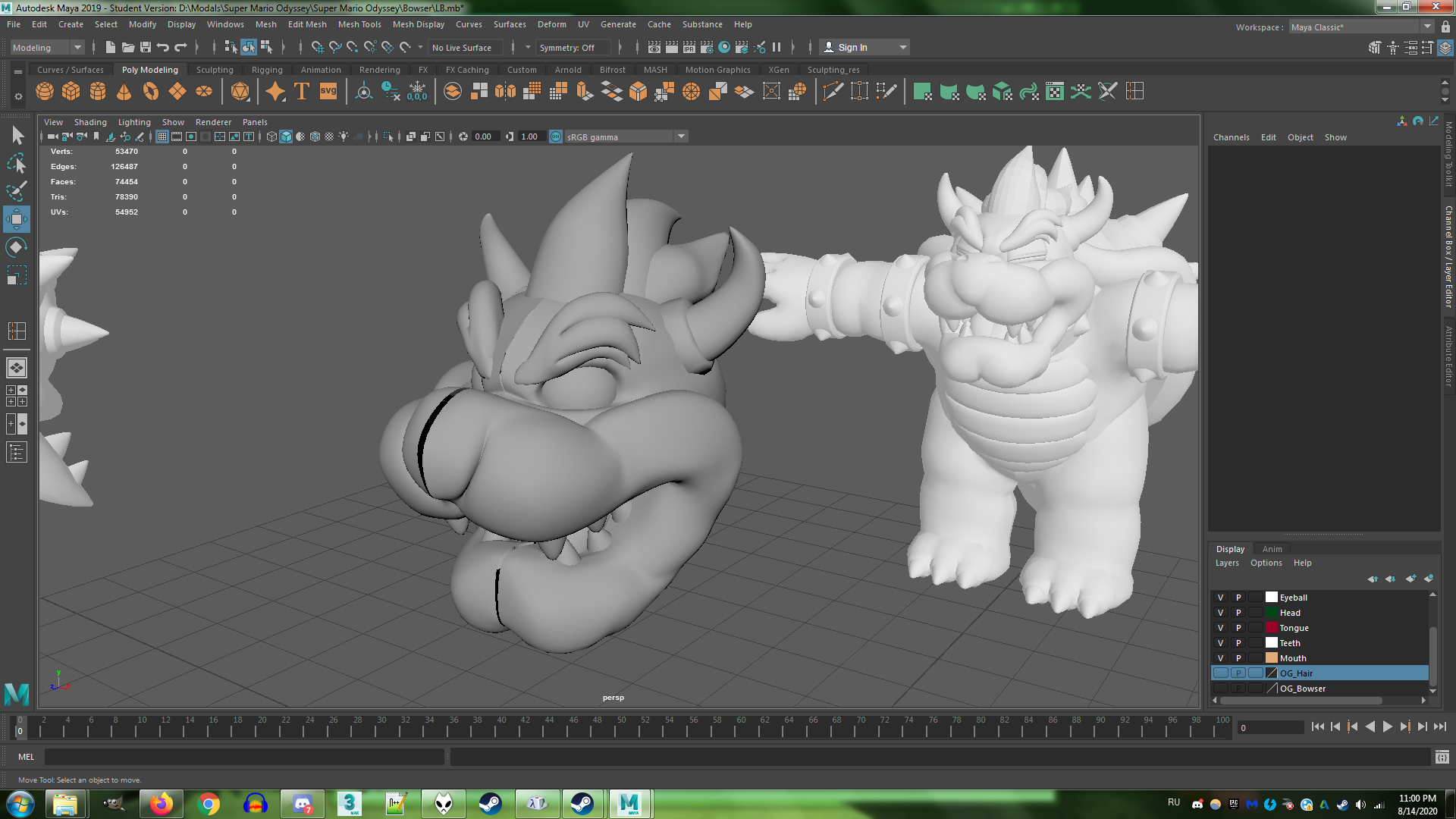Open the Modeling menu set dropdown

tap(46, 47)
